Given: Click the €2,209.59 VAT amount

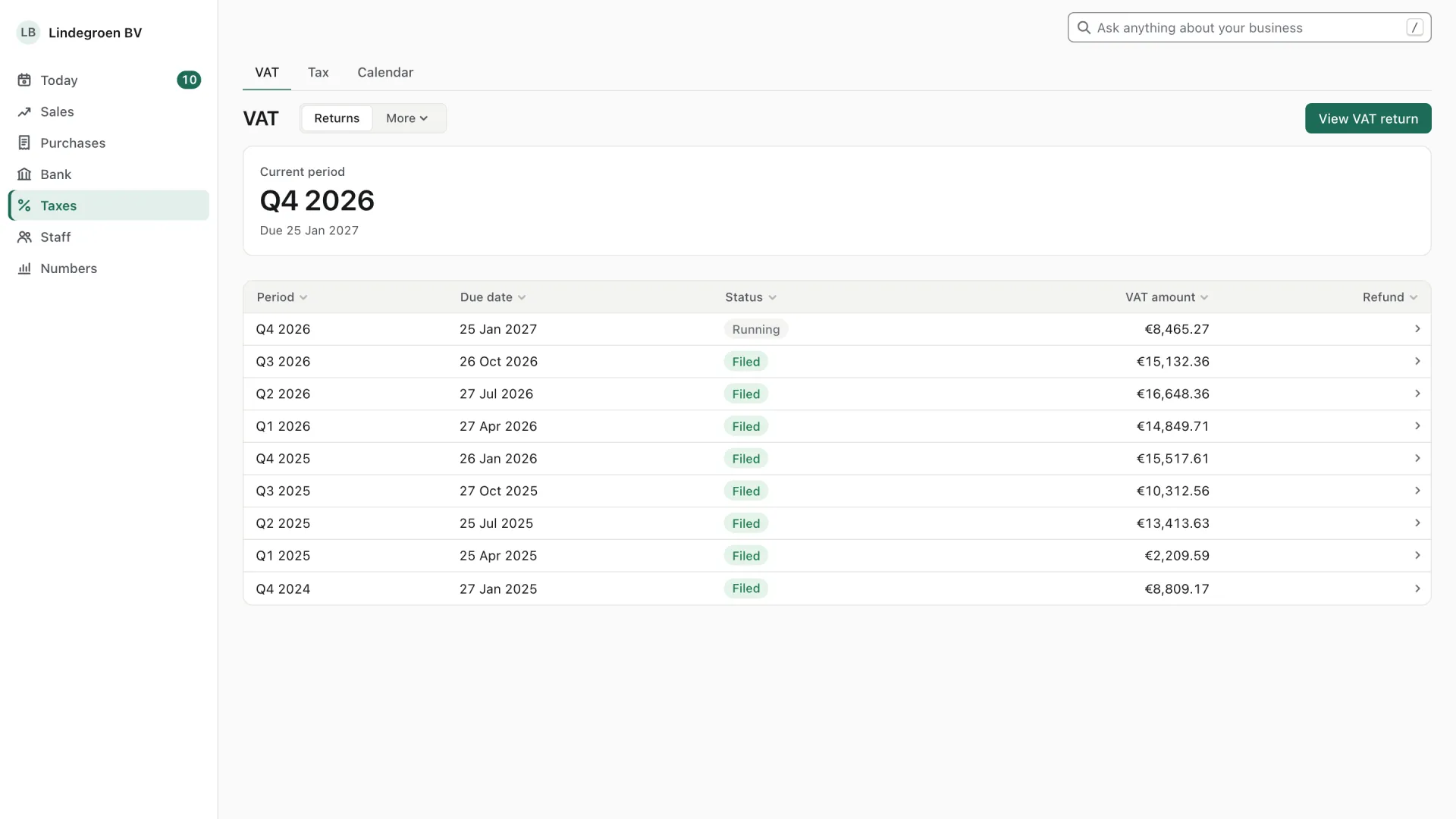Looking at the screenshot, I should pos(1176,556).
